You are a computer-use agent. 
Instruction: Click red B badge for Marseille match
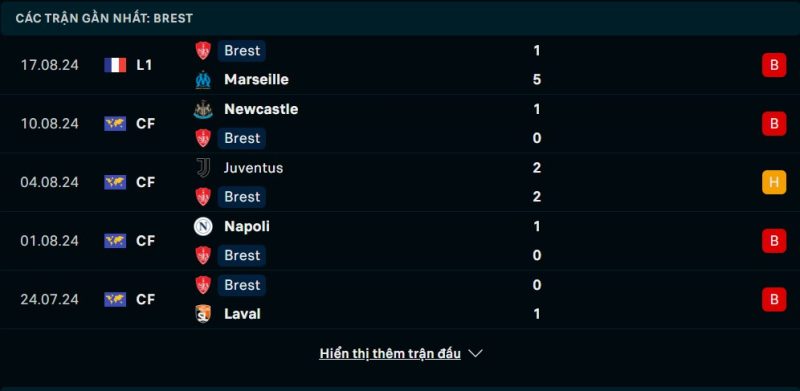pyautogui.click(x=774, y=65)
